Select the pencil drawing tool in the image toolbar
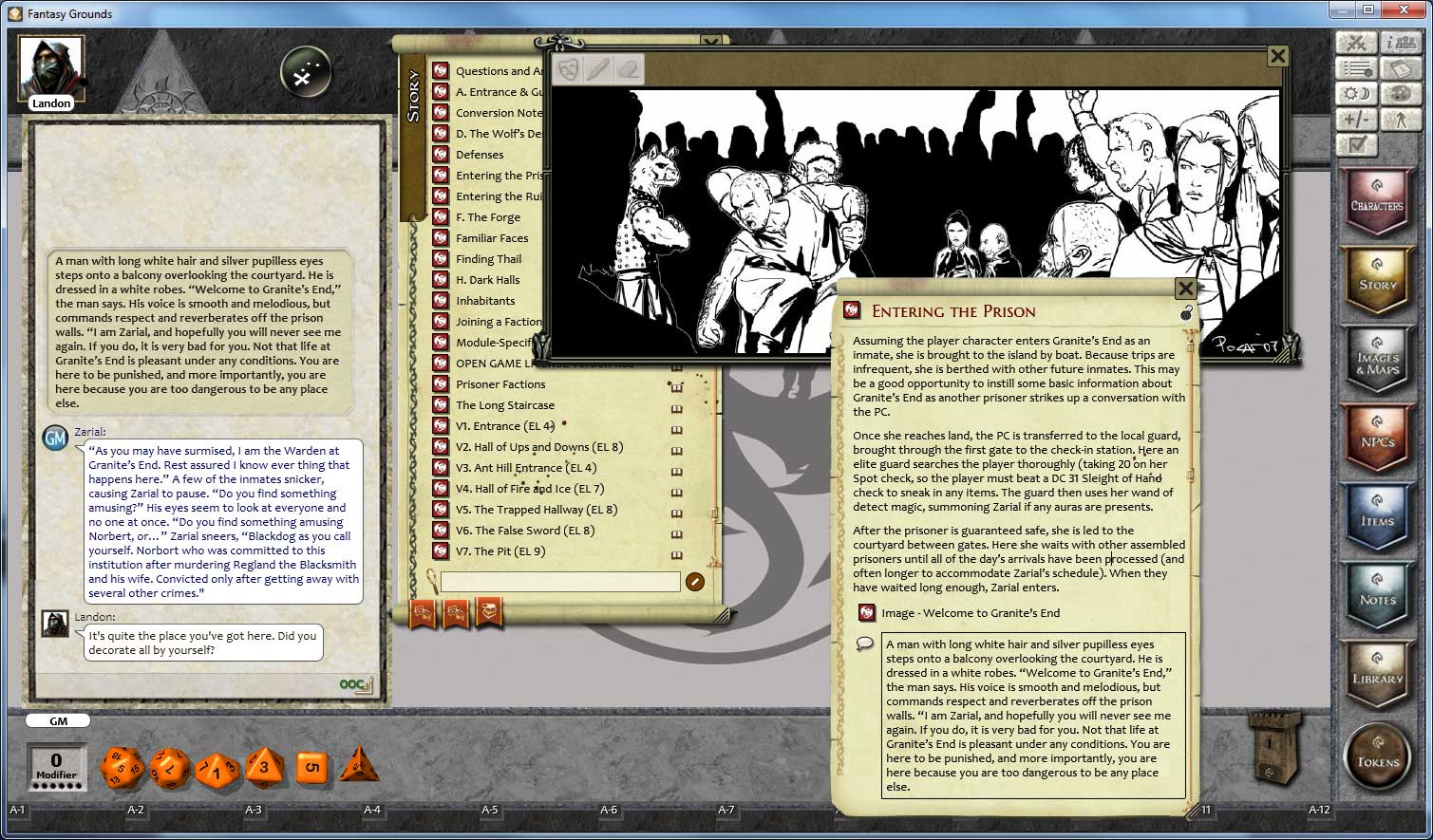The image size is (1433, 840). (x=597, y=68)
